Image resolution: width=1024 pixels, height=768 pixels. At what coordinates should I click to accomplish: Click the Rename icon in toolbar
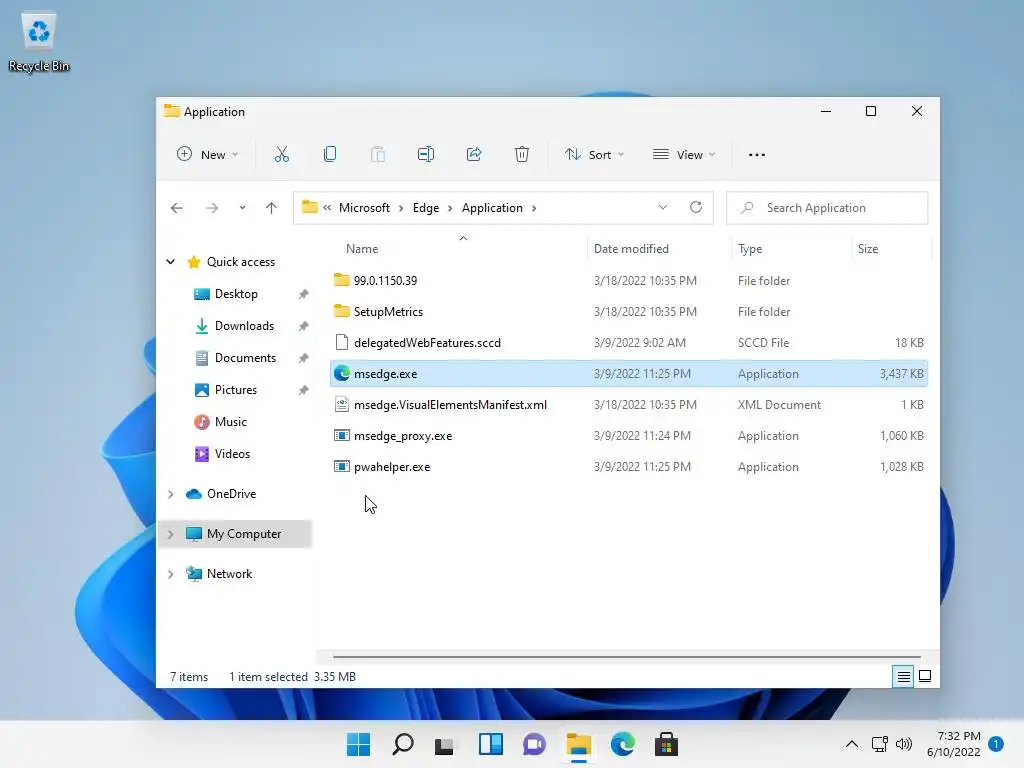tap(426, 155)
